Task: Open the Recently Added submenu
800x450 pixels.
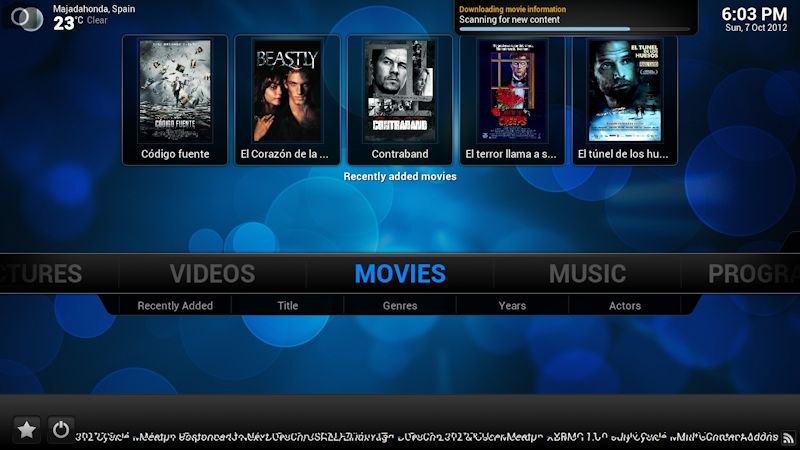Action: 175,306
